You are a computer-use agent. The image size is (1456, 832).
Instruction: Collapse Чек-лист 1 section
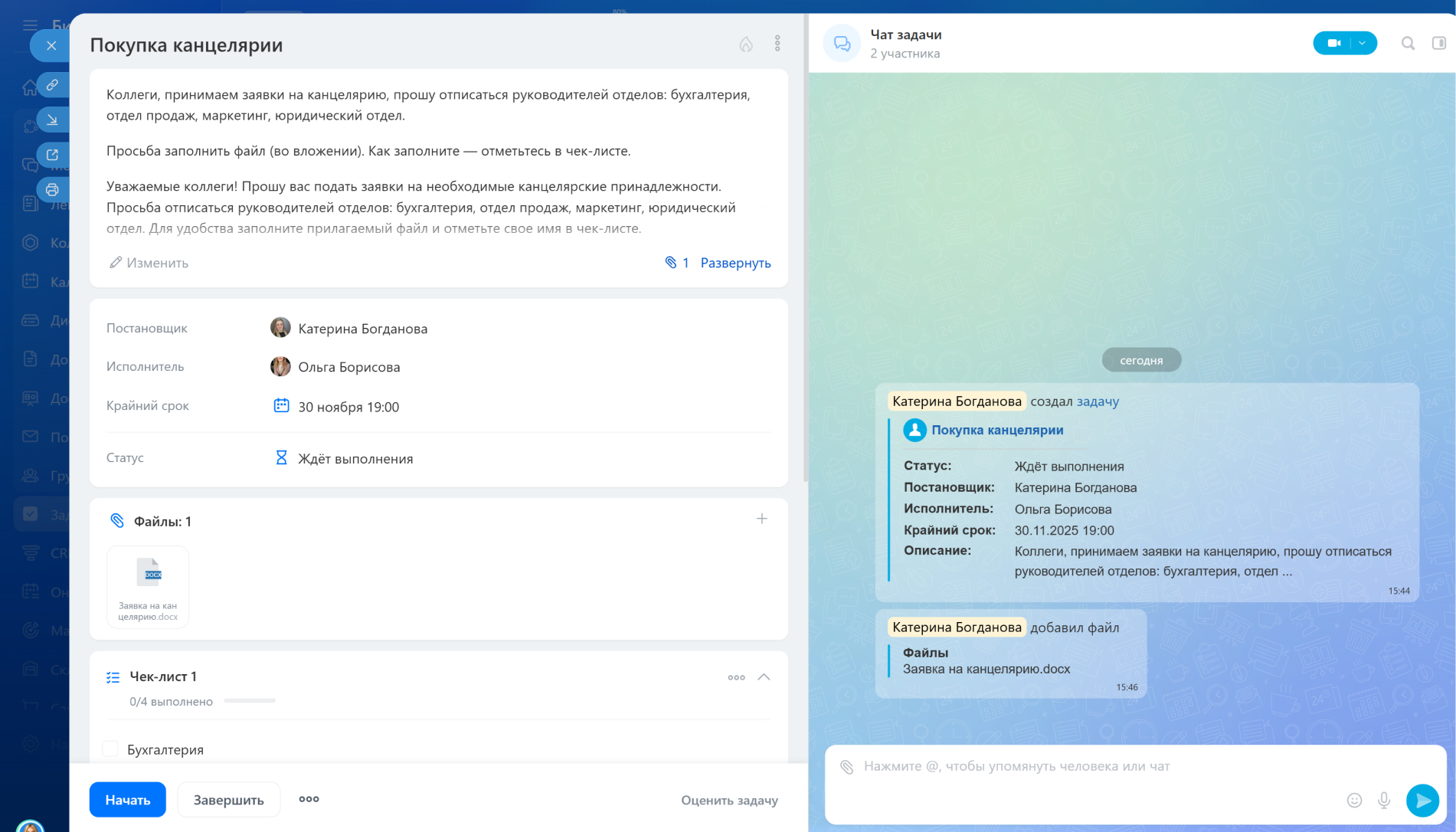(764, 677)
